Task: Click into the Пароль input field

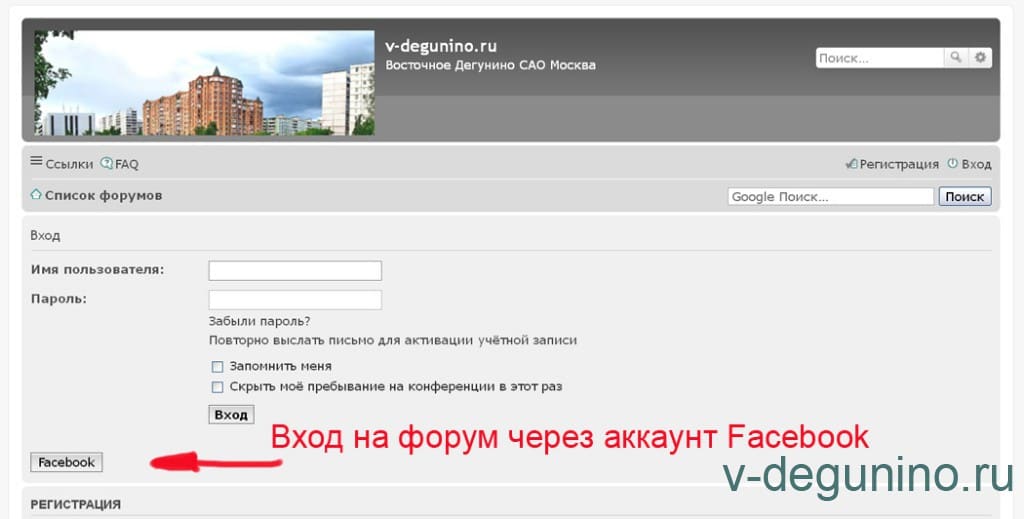Action: point(294,299)
